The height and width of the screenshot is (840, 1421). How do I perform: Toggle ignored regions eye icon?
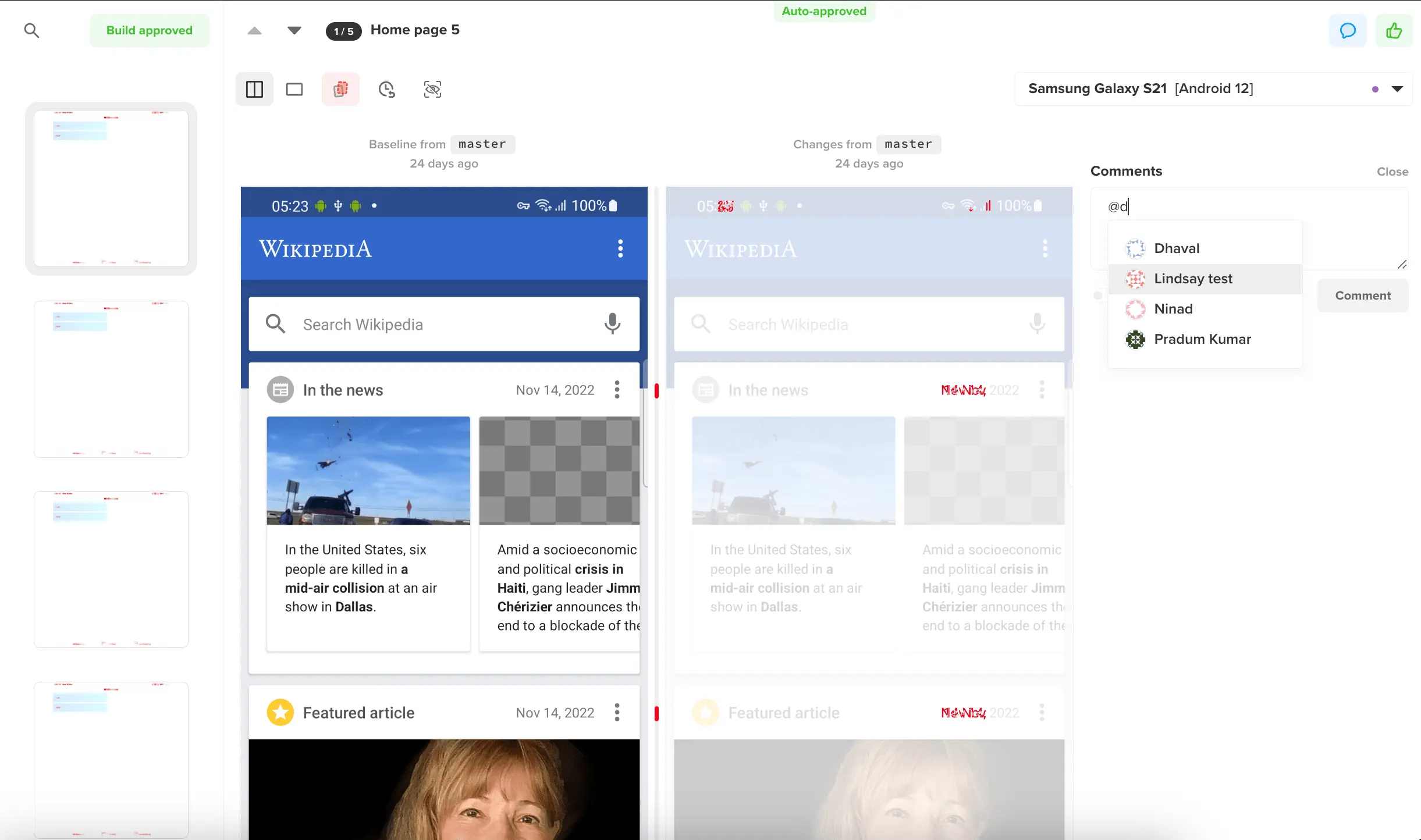[x=432, y=89]
